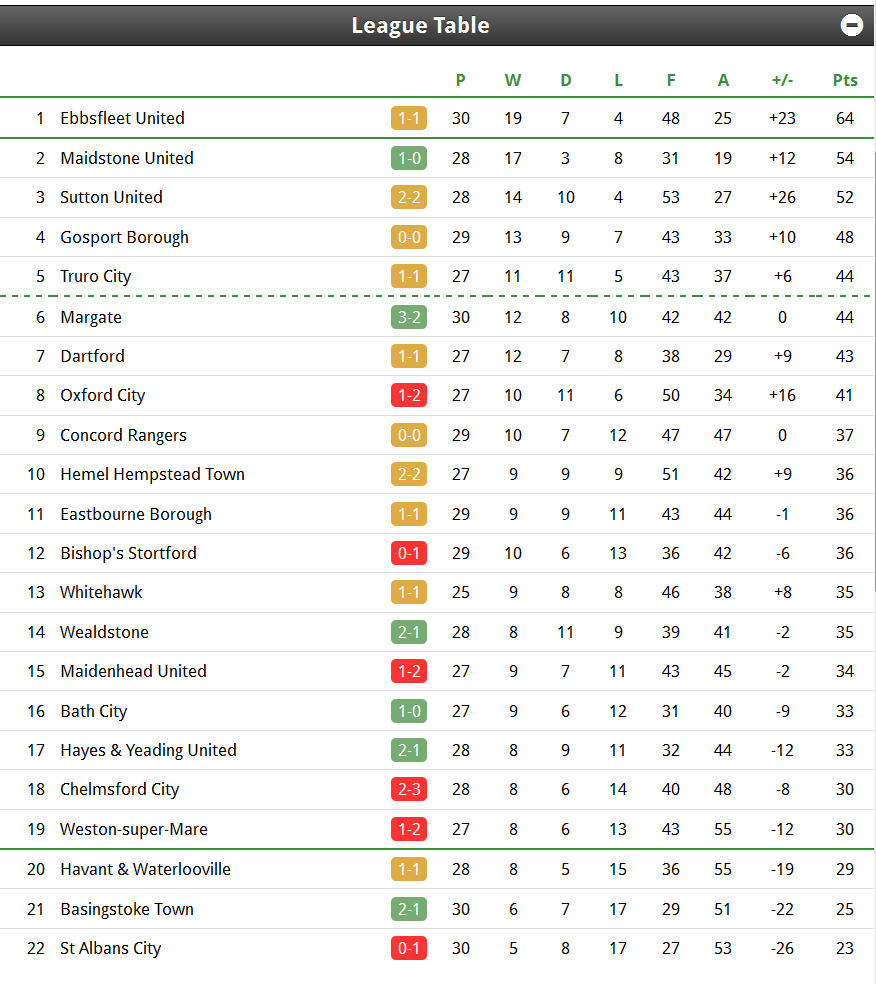Collapse the League Table panel
This screenshot has height=984, width=876.
click(x=852, y=25)
